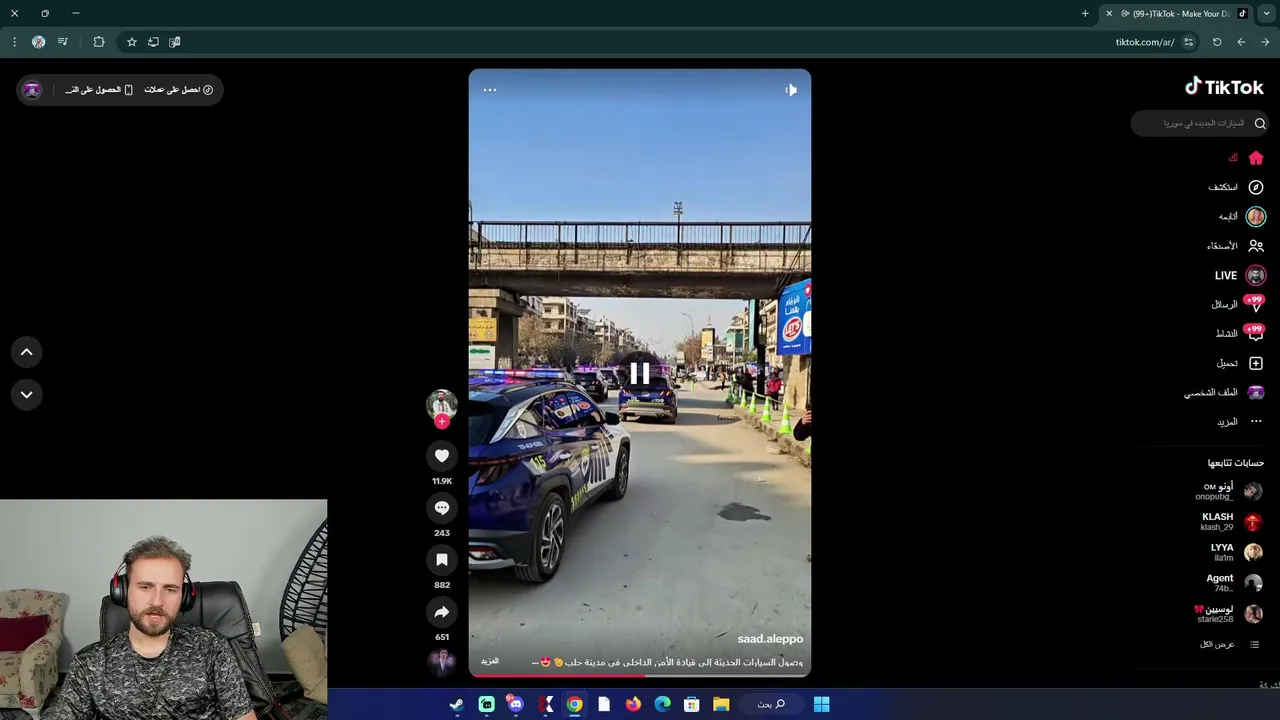Open followed account LYYA
Viewport: 1280px width, 720px height.
[1236, 552]
